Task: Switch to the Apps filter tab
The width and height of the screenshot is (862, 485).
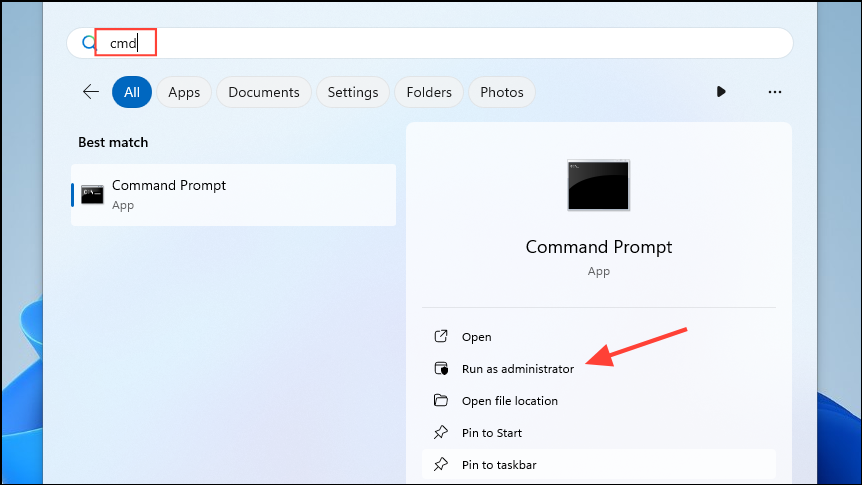Action: point(184,92)
